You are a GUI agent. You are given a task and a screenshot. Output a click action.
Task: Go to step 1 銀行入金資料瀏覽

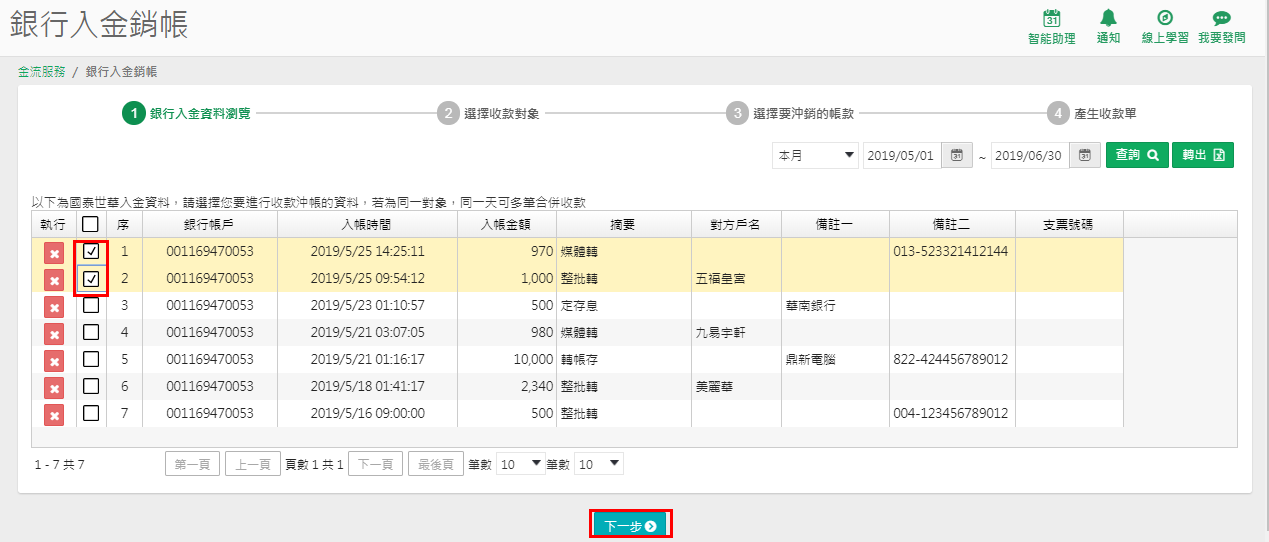(186, 113)
